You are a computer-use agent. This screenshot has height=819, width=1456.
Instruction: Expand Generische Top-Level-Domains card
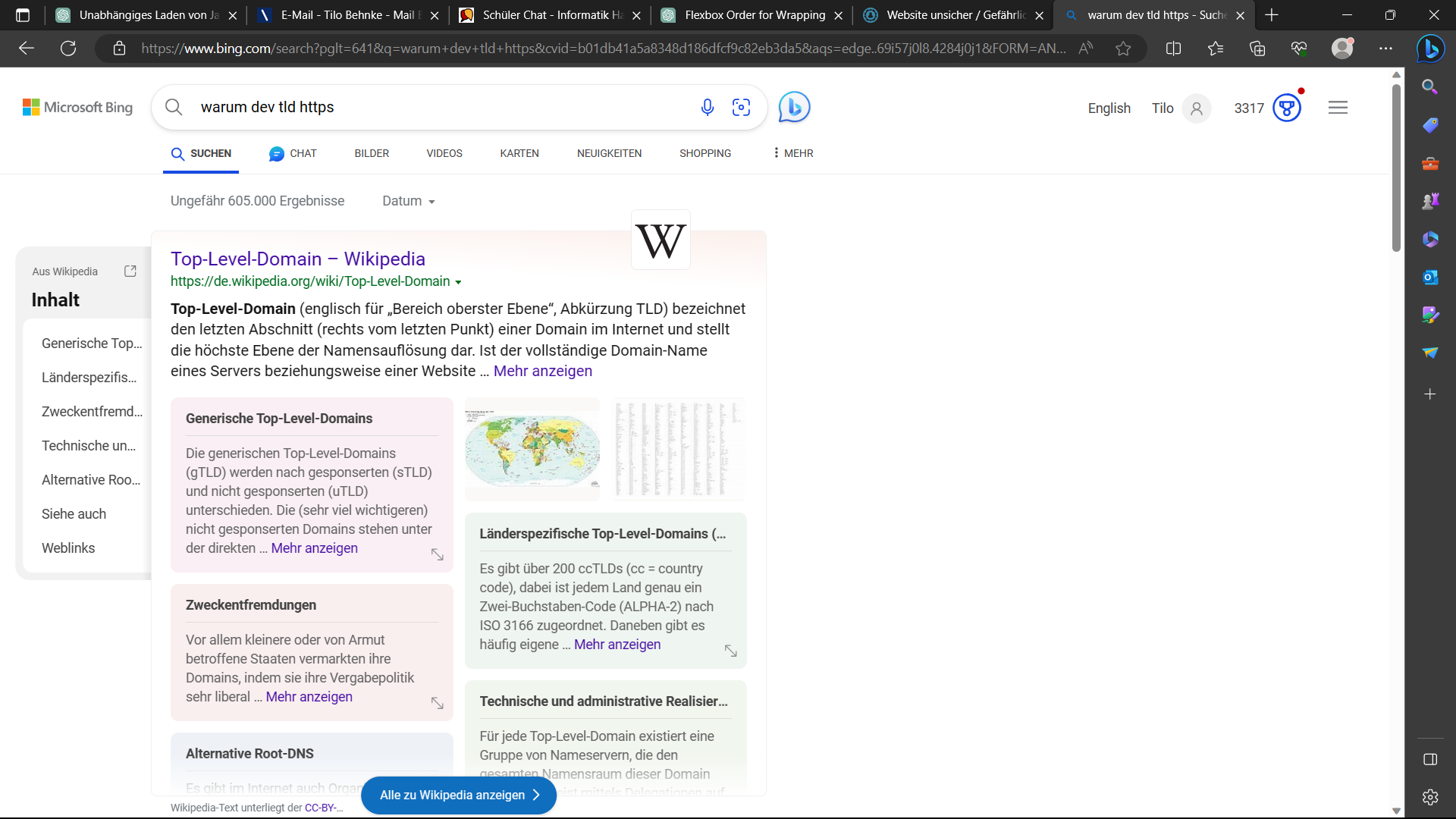pyautogui.click(x=438, y=554)
